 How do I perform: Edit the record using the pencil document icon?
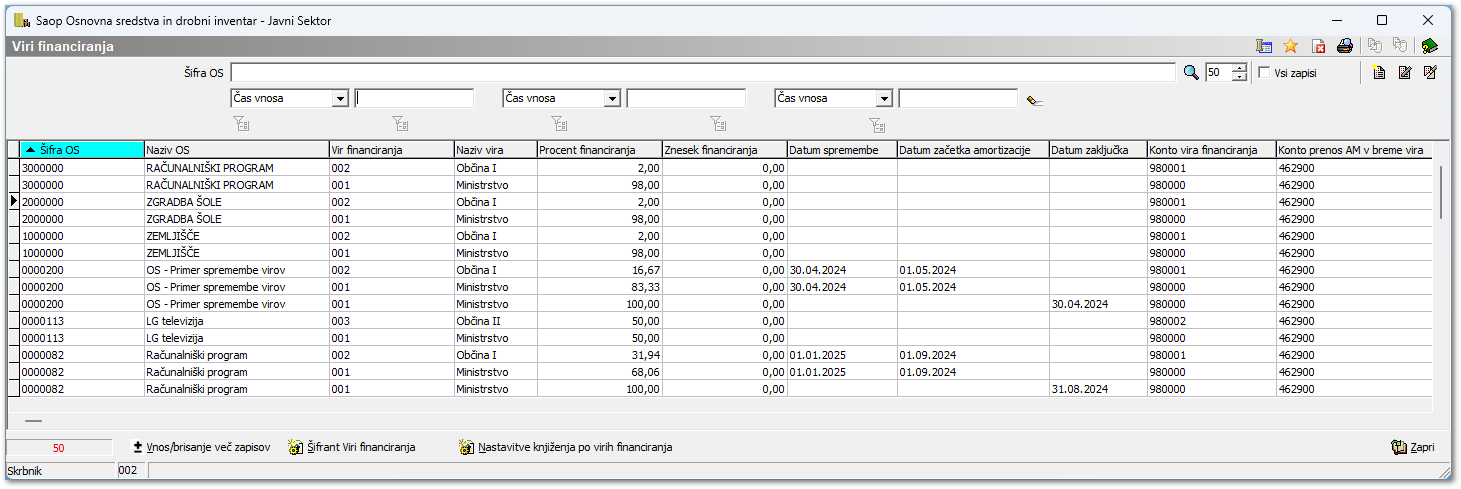[1404, 72]
